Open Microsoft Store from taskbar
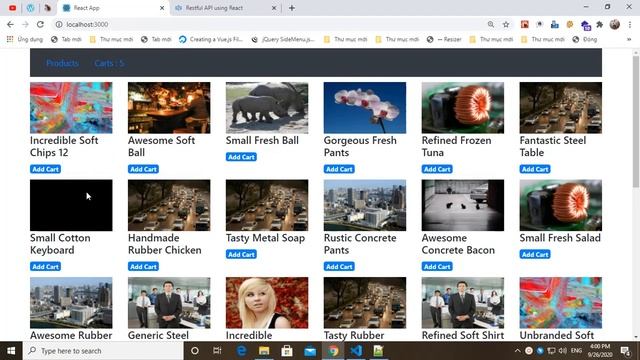 click(x=287, y=351)
